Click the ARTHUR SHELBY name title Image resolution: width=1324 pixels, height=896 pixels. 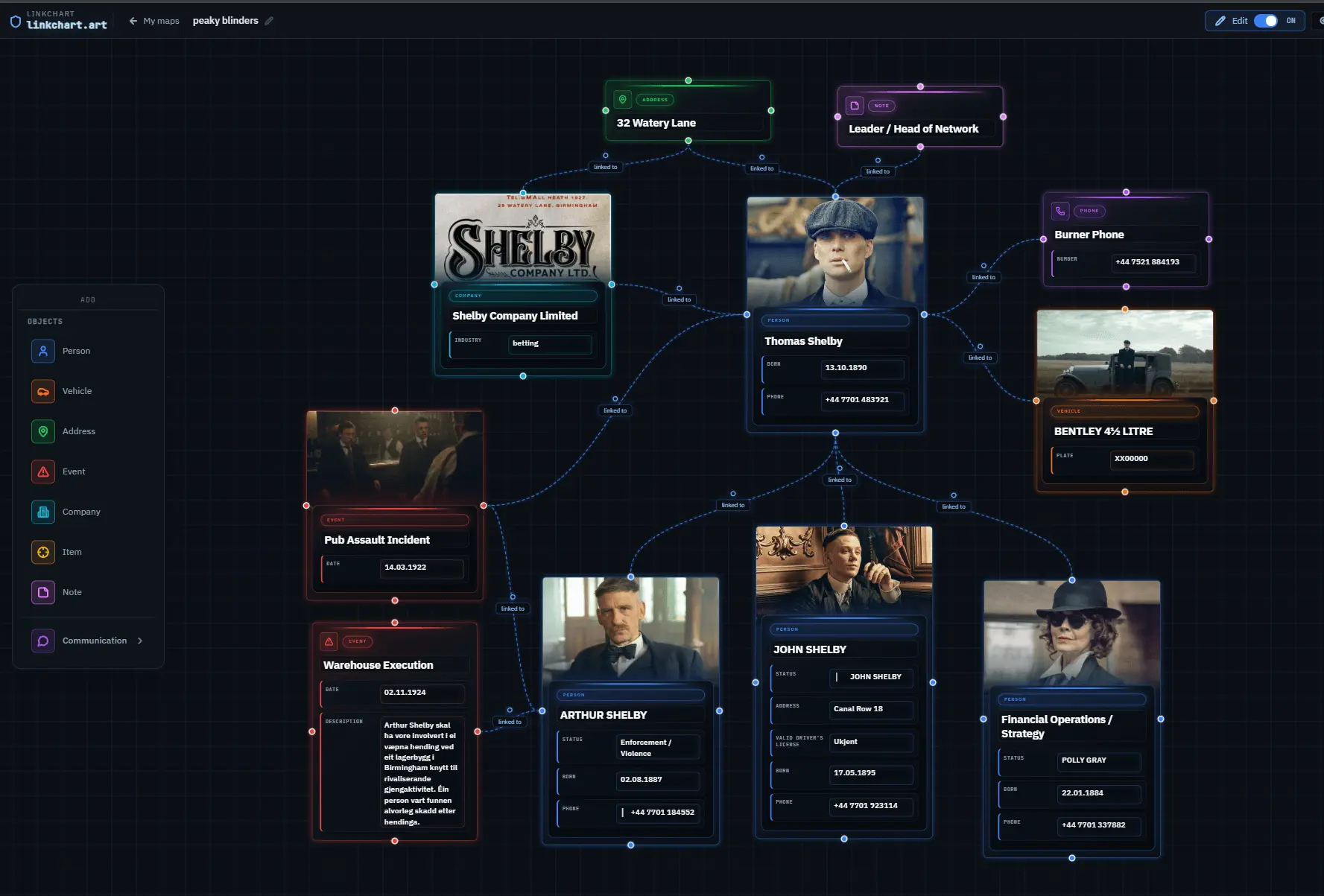[604, 715]
